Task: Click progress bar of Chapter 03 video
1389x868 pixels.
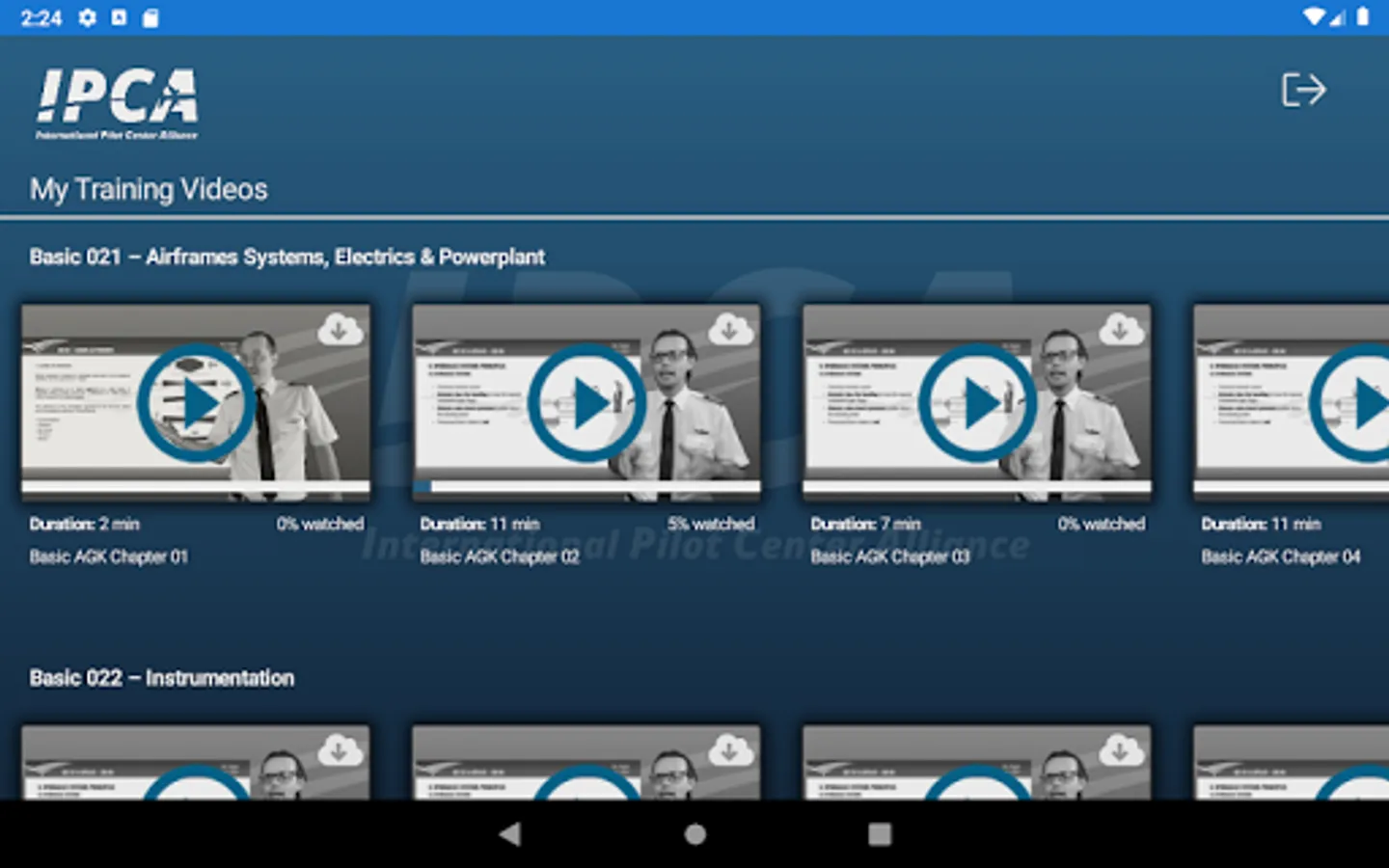Action: click(x=977, y=487)
